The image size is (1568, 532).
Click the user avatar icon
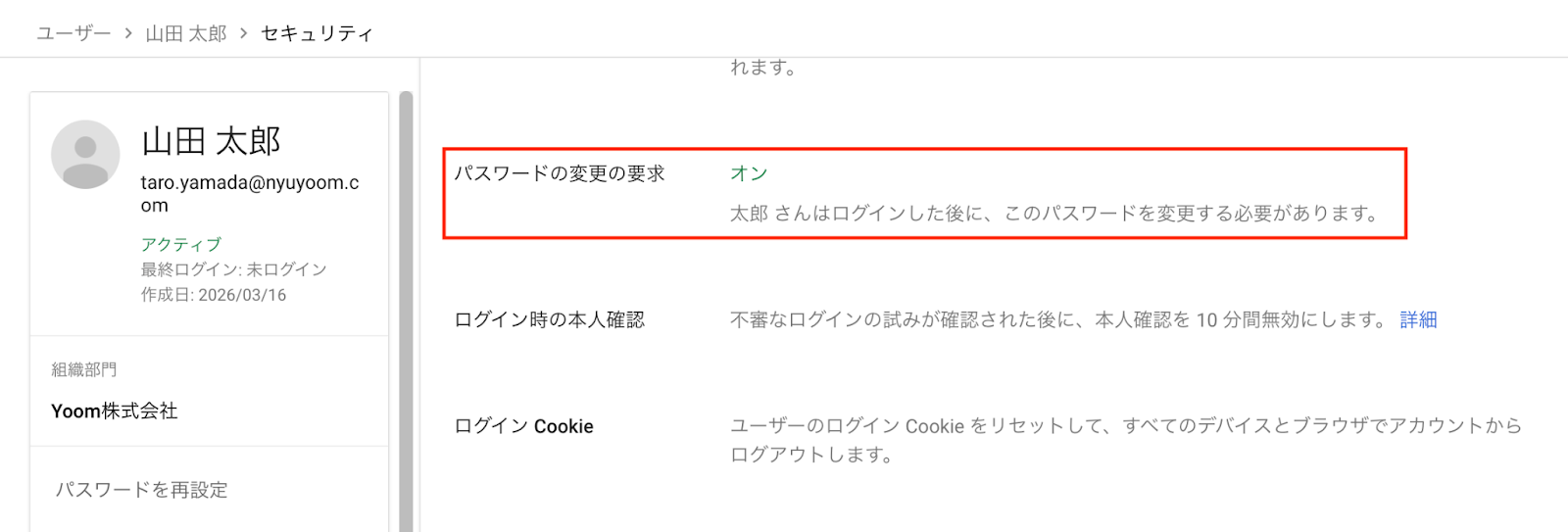coord(85,155)
